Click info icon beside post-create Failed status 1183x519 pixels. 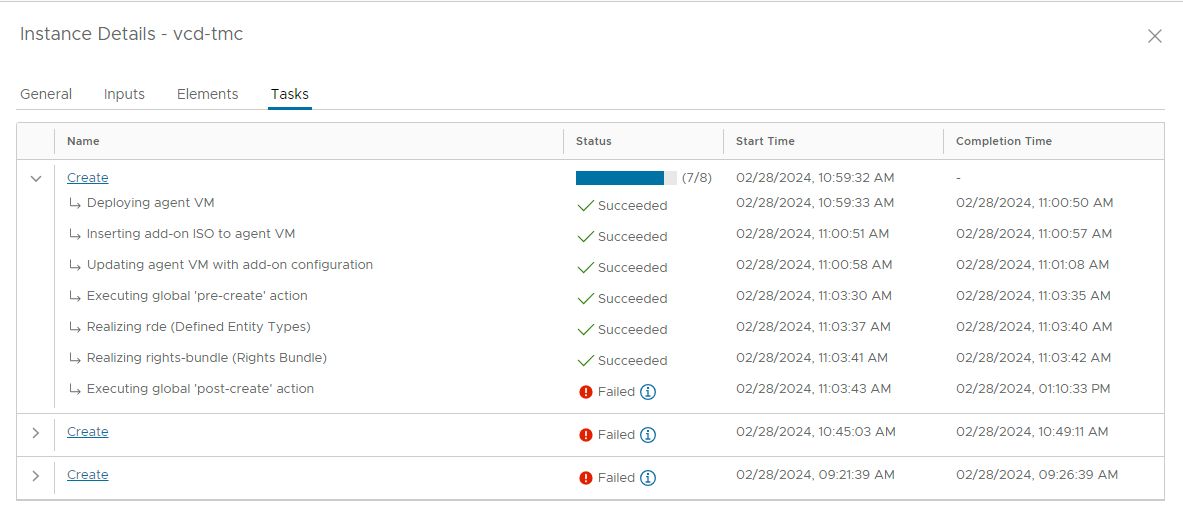click(648, 392)
